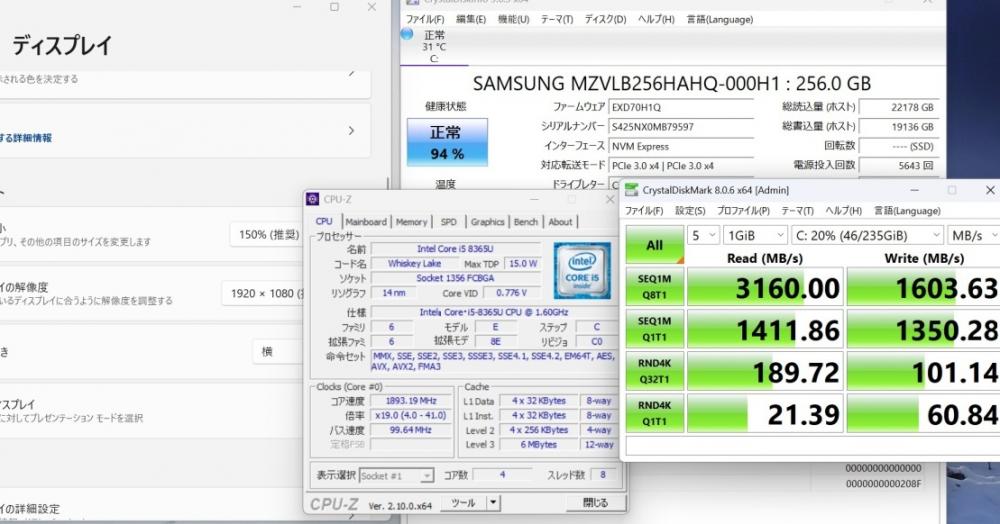Viewport: 1000px width, 524px height.
Task: Open the ツール dropdown arrow in CPU-Z
Action: [x=492, y=503]
